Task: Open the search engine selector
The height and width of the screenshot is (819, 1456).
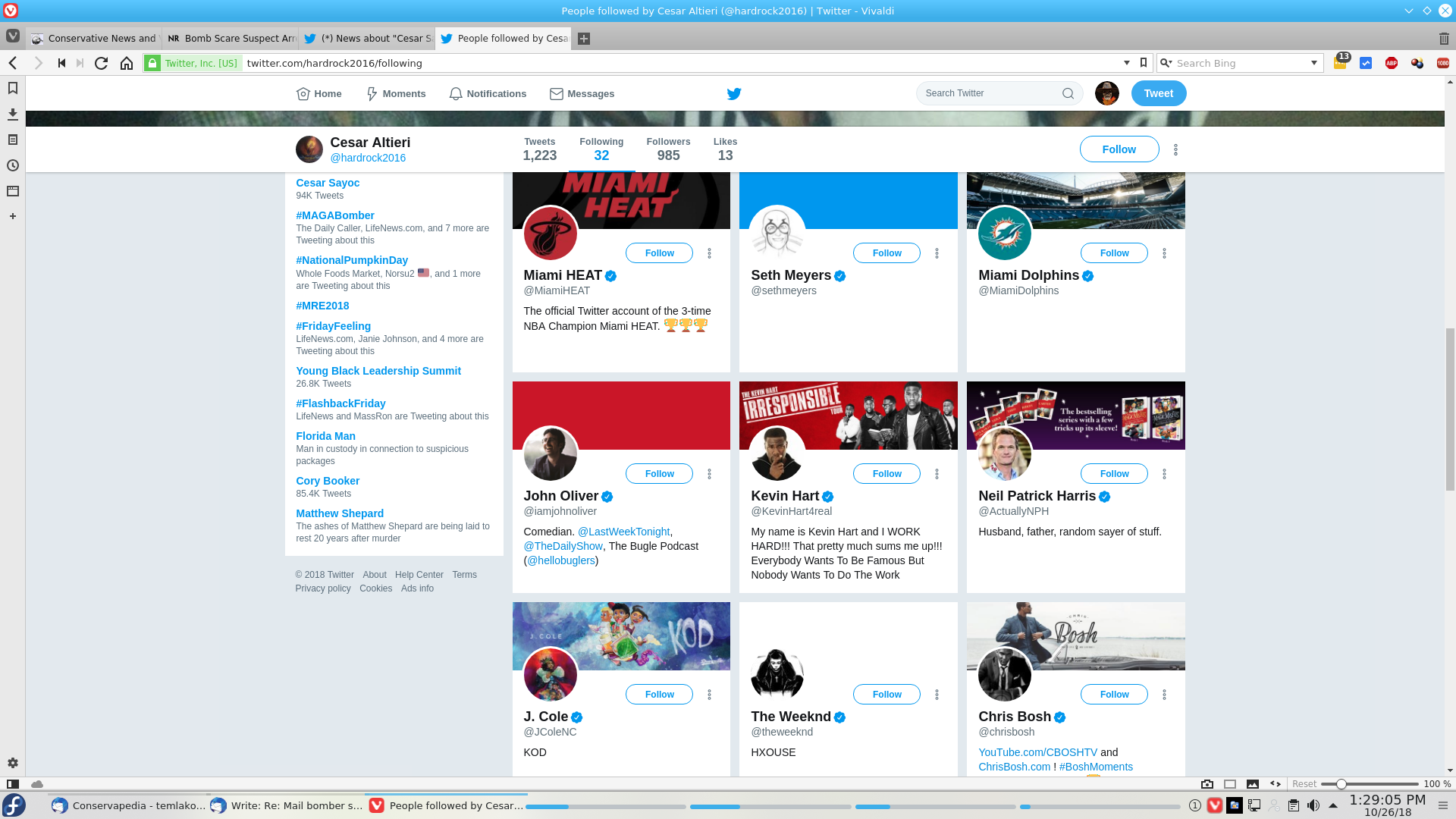Action: pos(1166,63)
